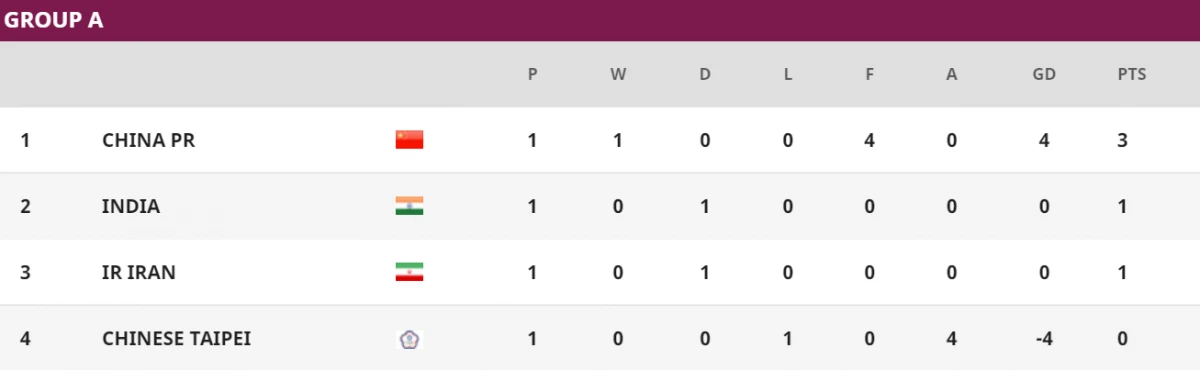Click the A column header

(951, 74)
